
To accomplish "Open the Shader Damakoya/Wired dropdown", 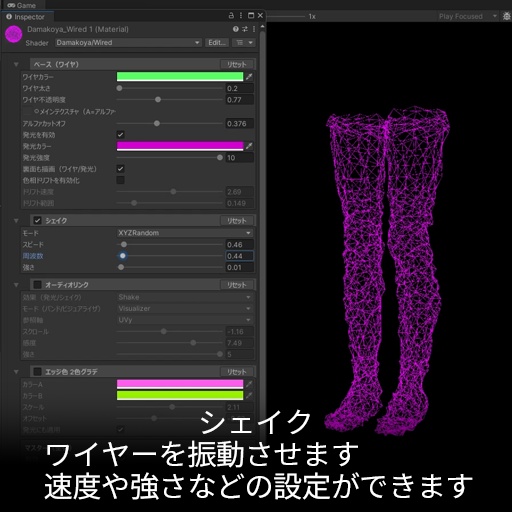I will click(128, 43).
